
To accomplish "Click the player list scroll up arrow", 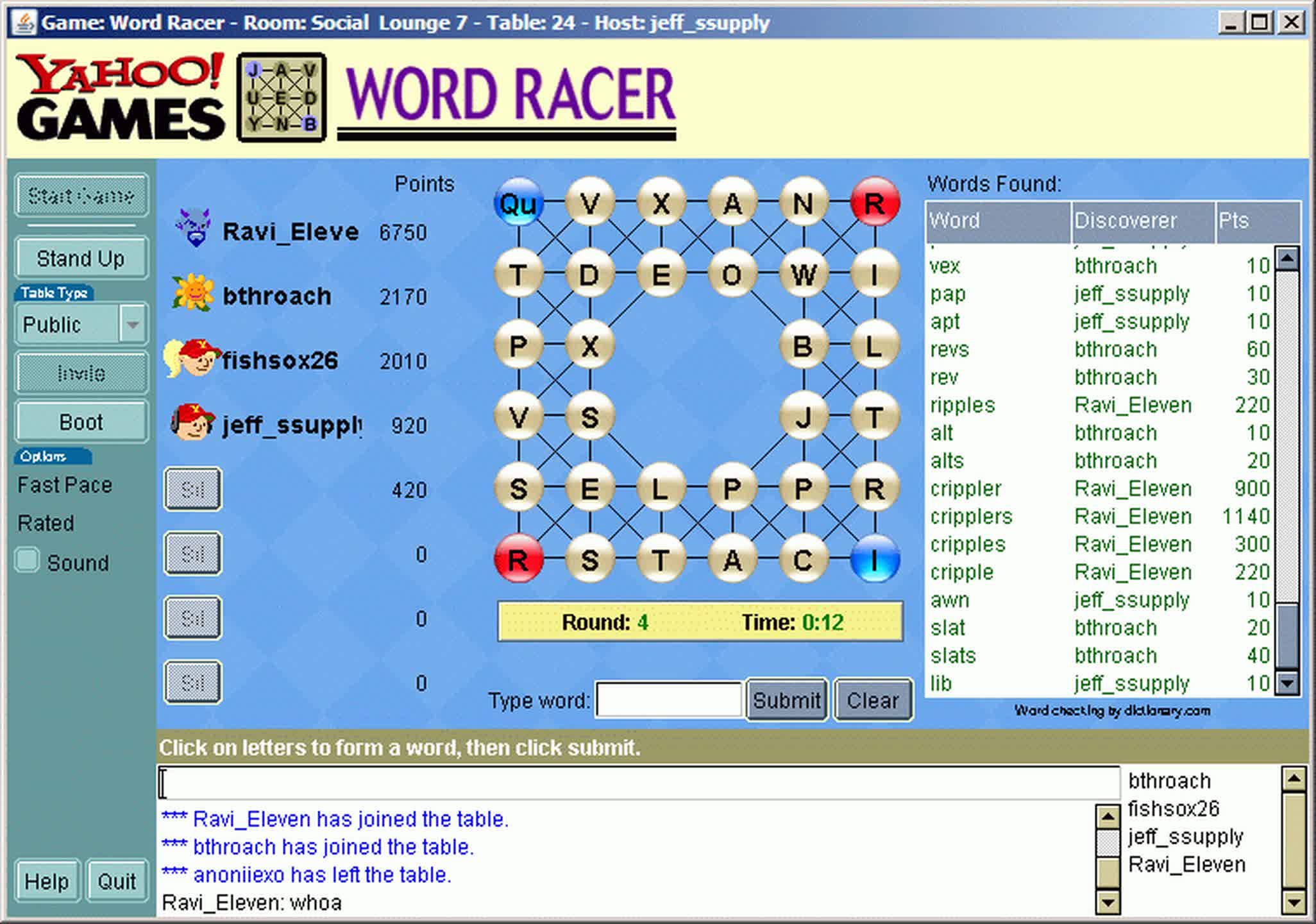I will 1294,780.
